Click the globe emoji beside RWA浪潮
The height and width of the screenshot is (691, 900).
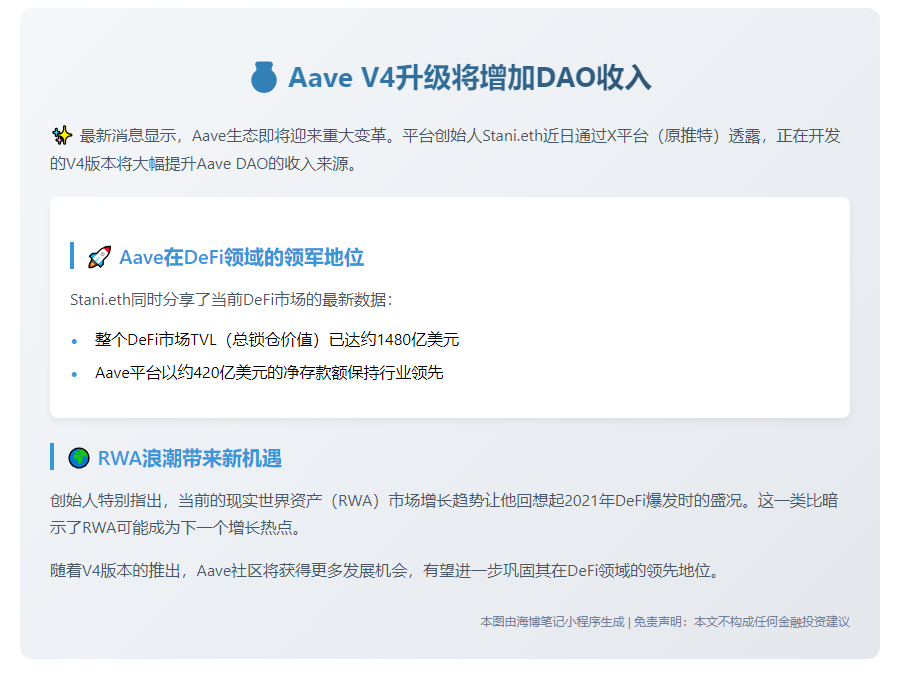(79, 458)
